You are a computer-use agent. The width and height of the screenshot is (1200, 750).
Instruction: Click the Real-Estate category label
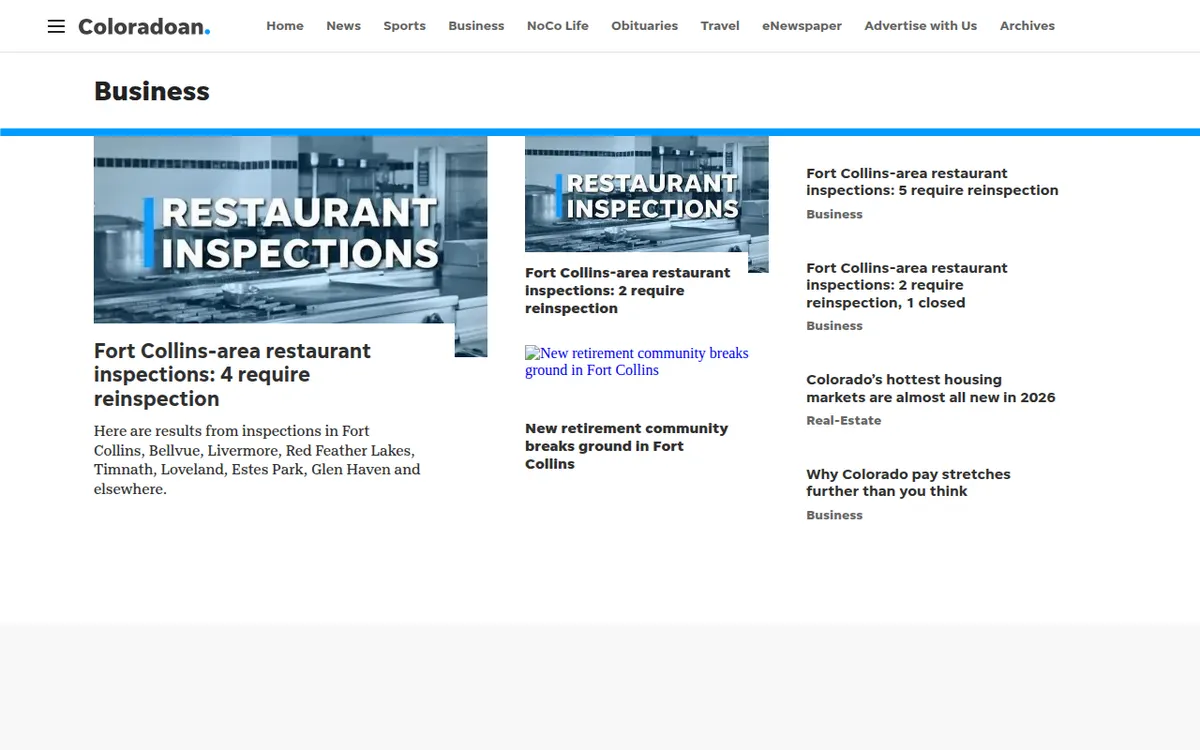(844, 421)
